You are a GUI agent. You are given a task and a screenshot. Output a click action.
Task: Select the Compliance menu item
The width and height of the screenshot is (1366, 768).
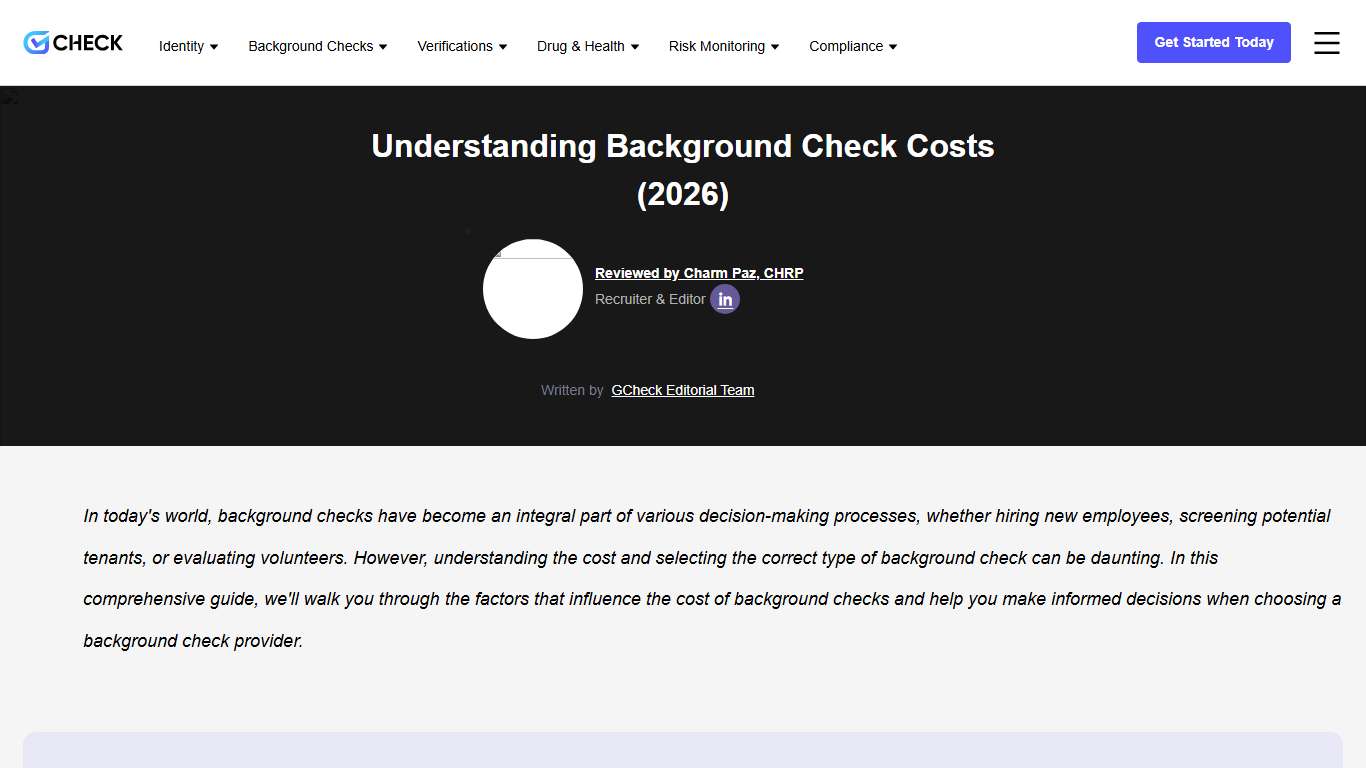846,46
